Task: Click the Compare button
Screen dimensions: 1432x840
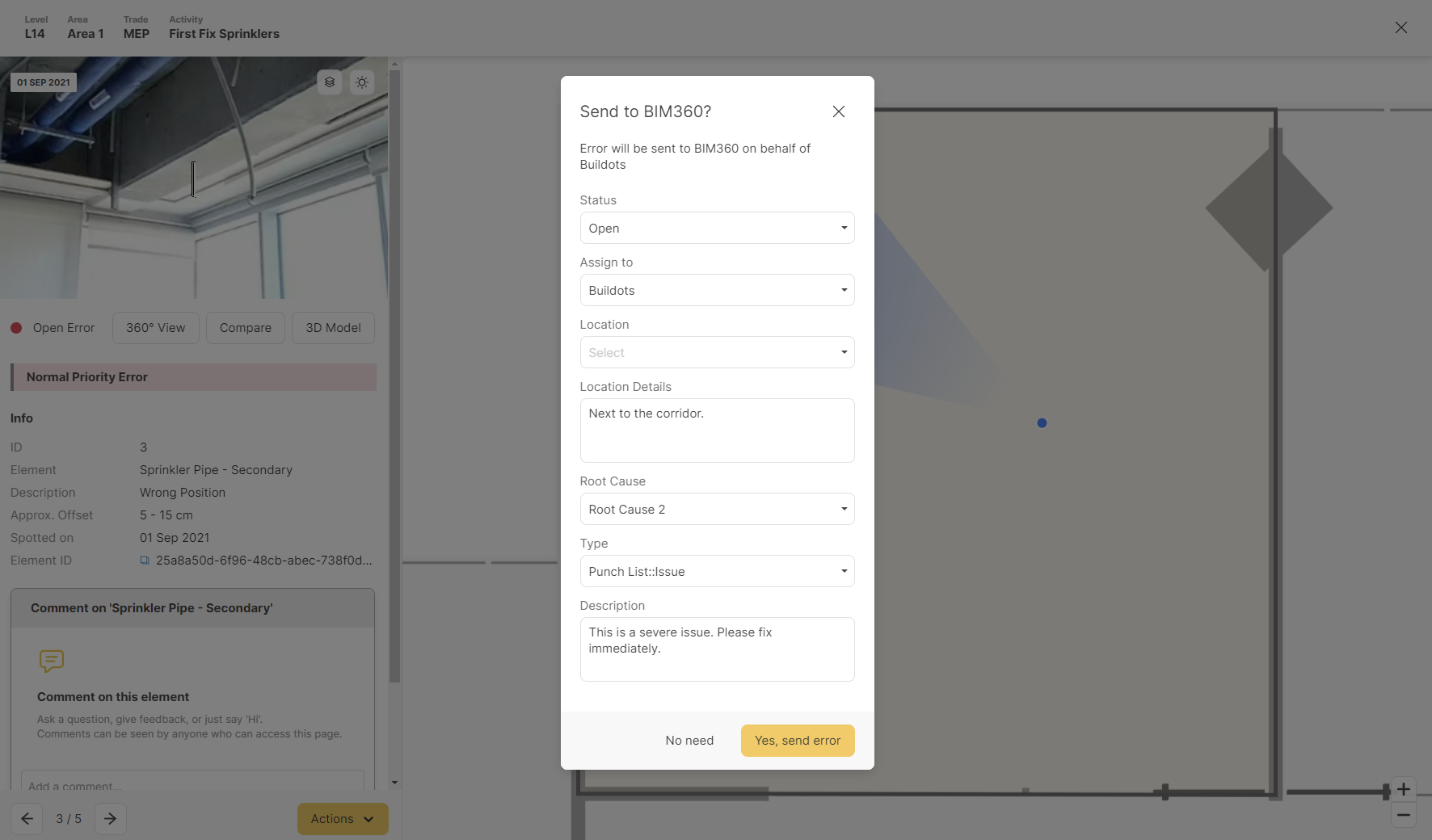Action: click(x=246, y=328)
